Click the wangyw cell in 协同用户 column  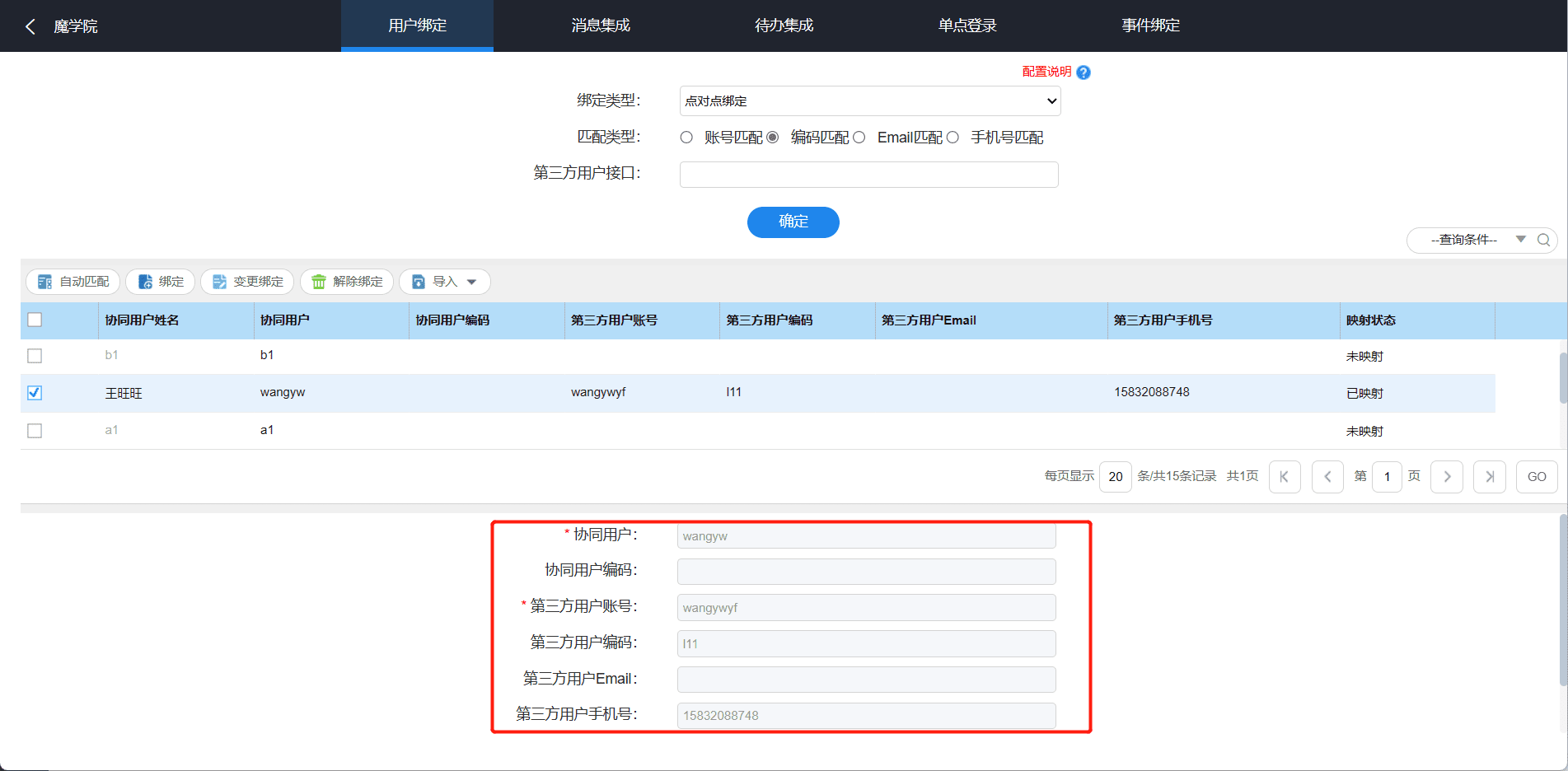283,393
